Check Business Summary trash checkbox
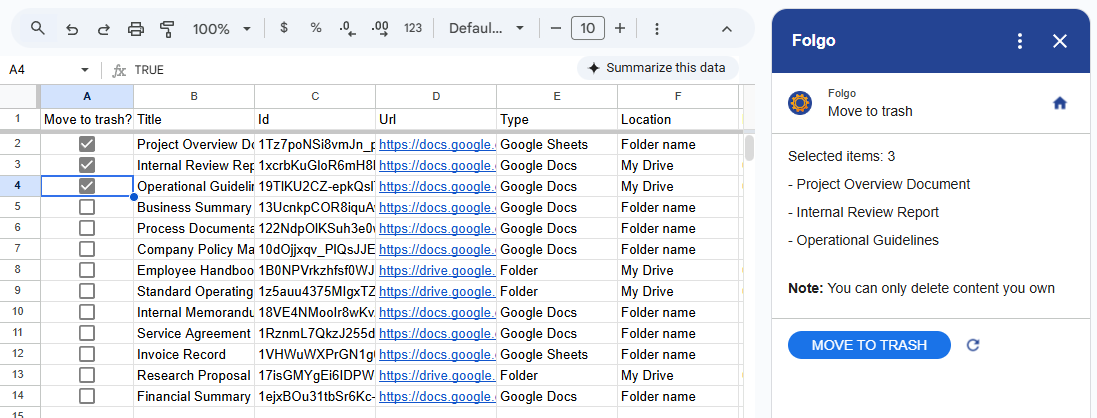This screenshot has width=1097, height=418. (x=87, y=207)
